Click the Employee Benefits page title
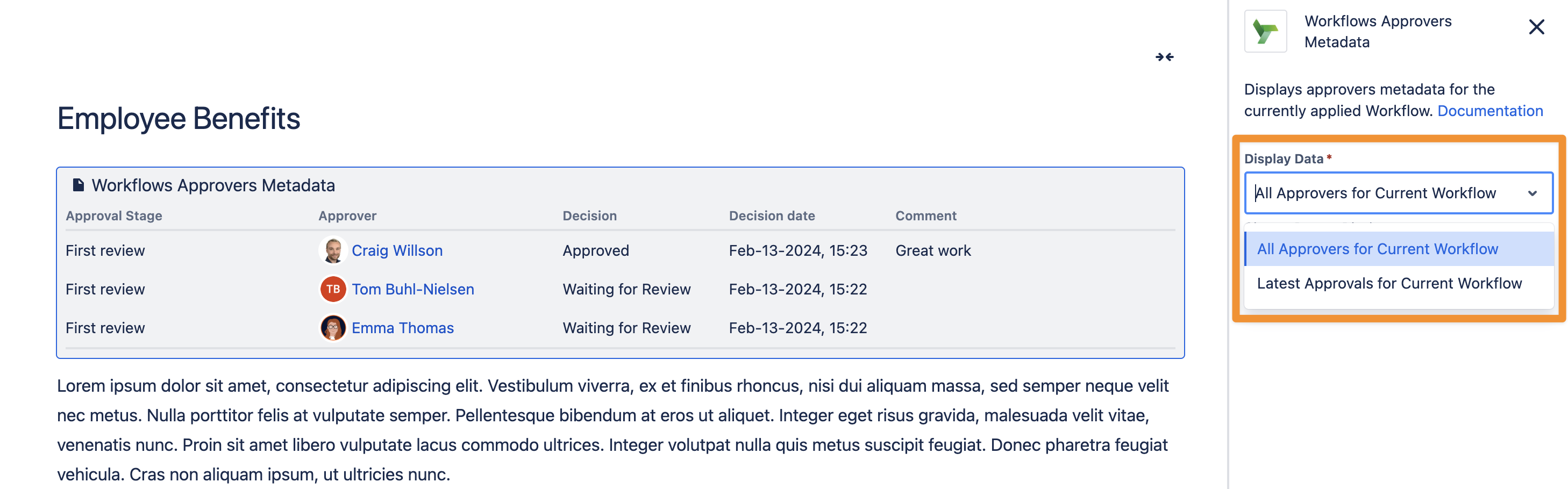The height and width of the screenshot is (489, 1568). [x=179, y=119]
